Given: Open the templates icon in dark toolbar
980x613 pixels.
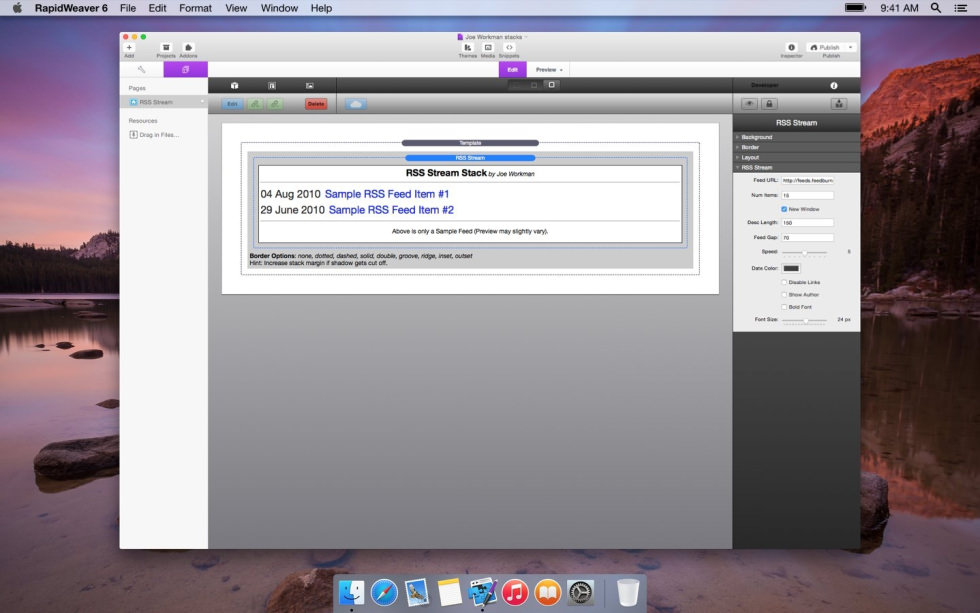Looking at the screenshot, I should tap(272, 86).
